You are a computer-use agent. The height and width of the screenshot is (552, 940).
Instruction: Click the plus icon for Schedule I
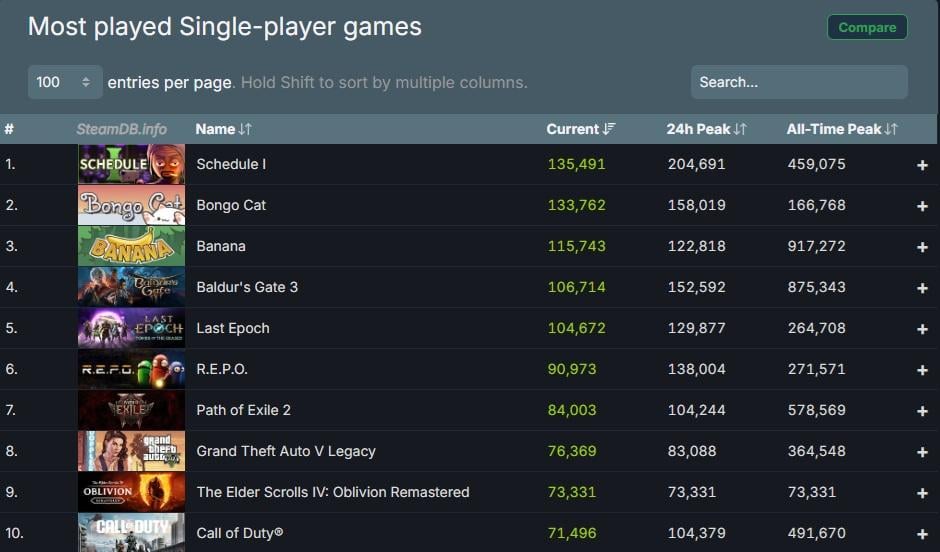(922, 165)
